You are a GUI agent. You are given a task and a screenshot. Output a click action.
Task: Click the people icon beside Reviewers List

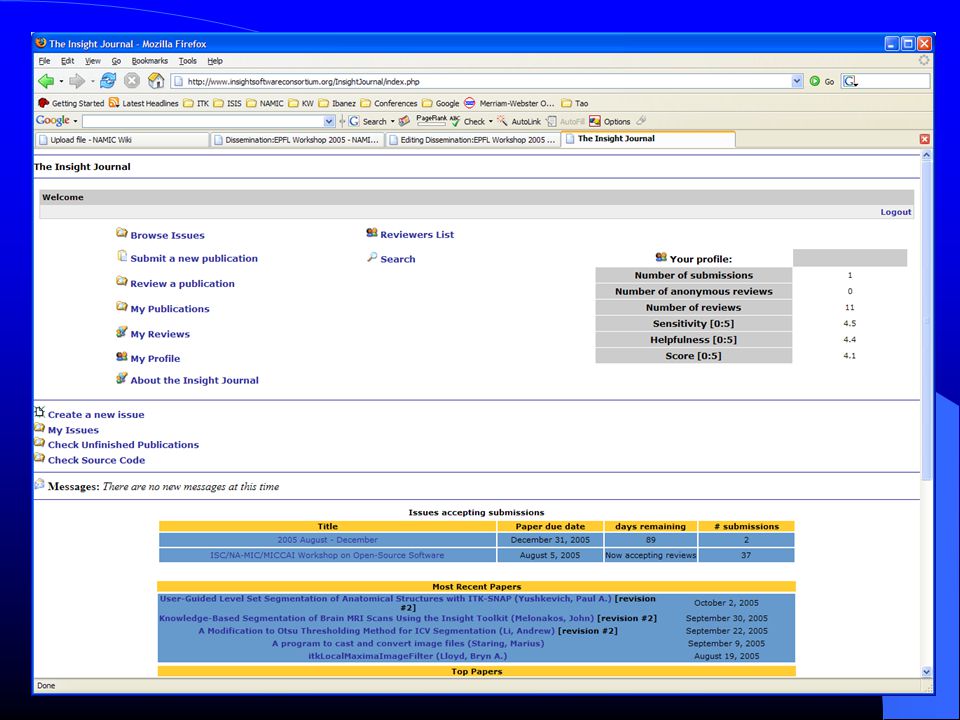click(372, 233)
